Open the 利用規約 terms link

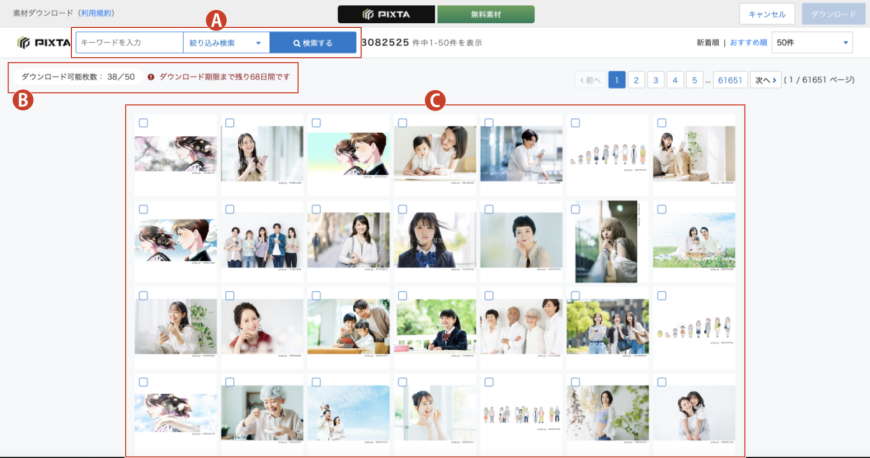point(95,13)
